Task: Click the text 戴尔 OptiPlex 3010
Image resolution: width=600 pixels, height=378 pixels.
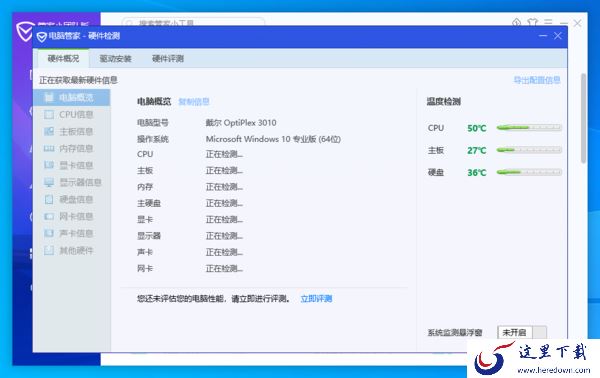Action: coord(241,123)
